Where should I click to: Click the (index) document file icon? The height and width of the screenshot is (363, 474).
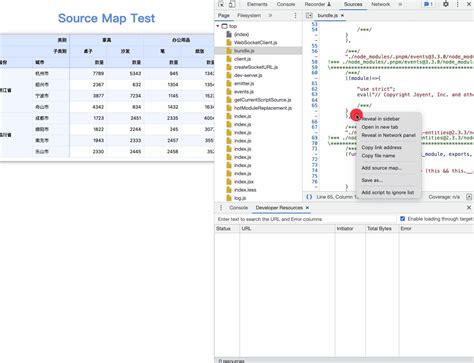(229, 34)
